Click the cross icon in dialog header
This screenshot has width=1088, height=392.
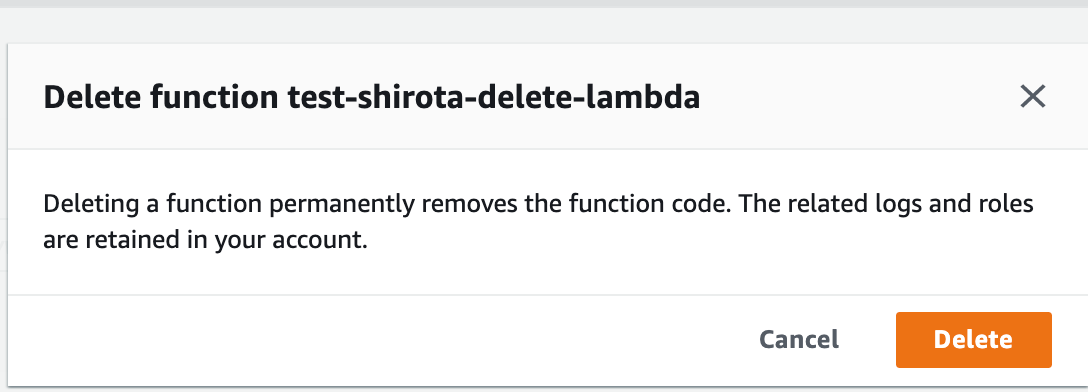tap(1032, 97)
